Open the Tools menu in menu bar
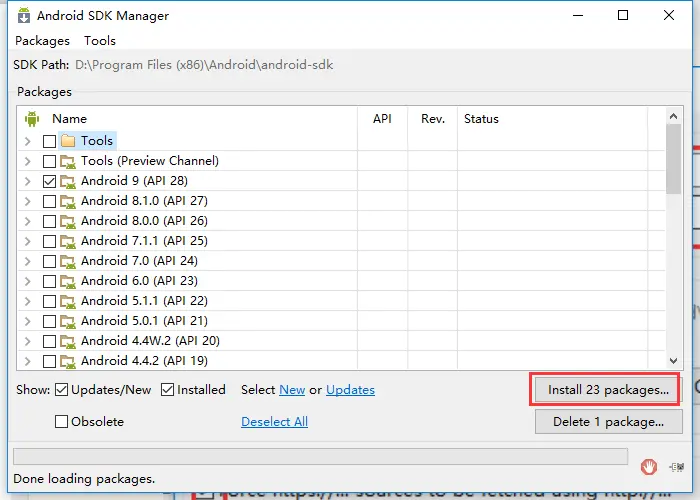This screenshot has width=700, height=500. click(x=100, y=41)
